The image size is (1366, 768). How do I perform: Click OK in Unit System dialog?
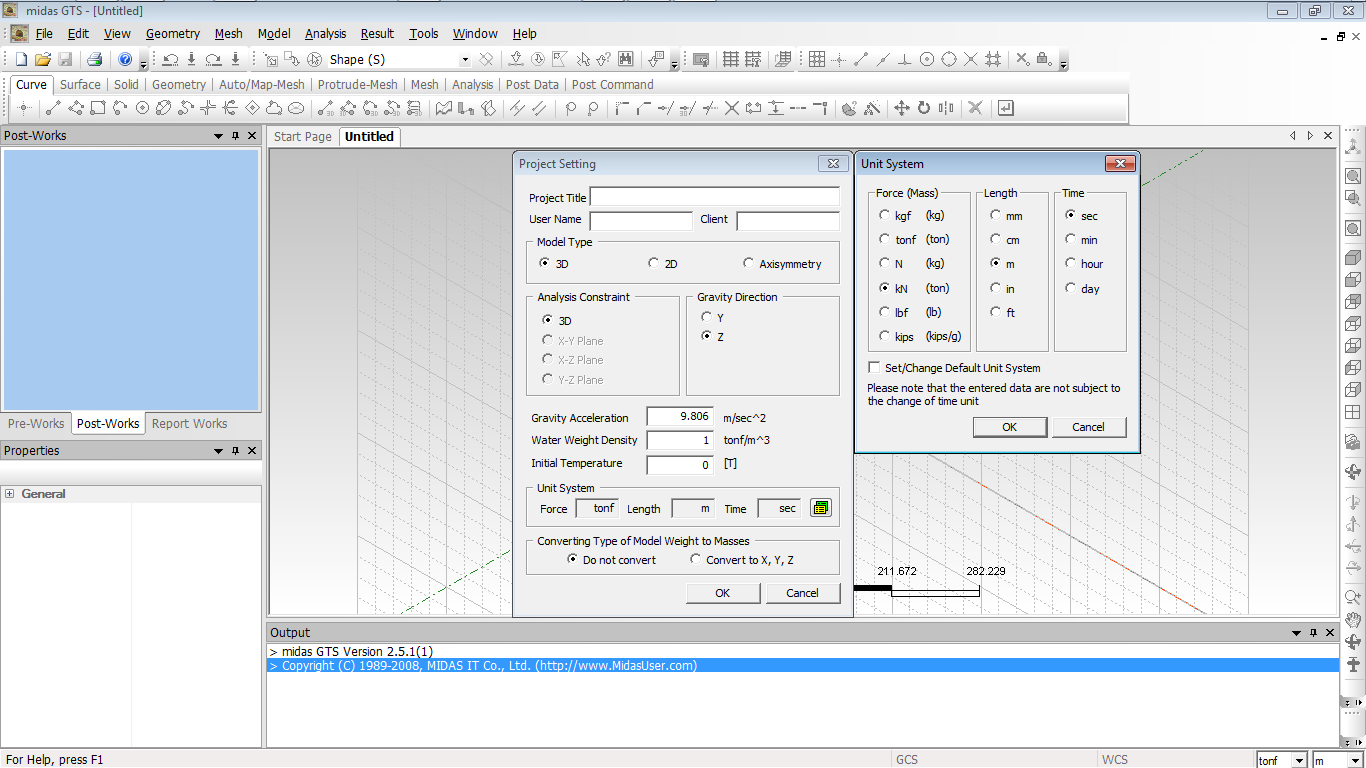point(1010,427)
